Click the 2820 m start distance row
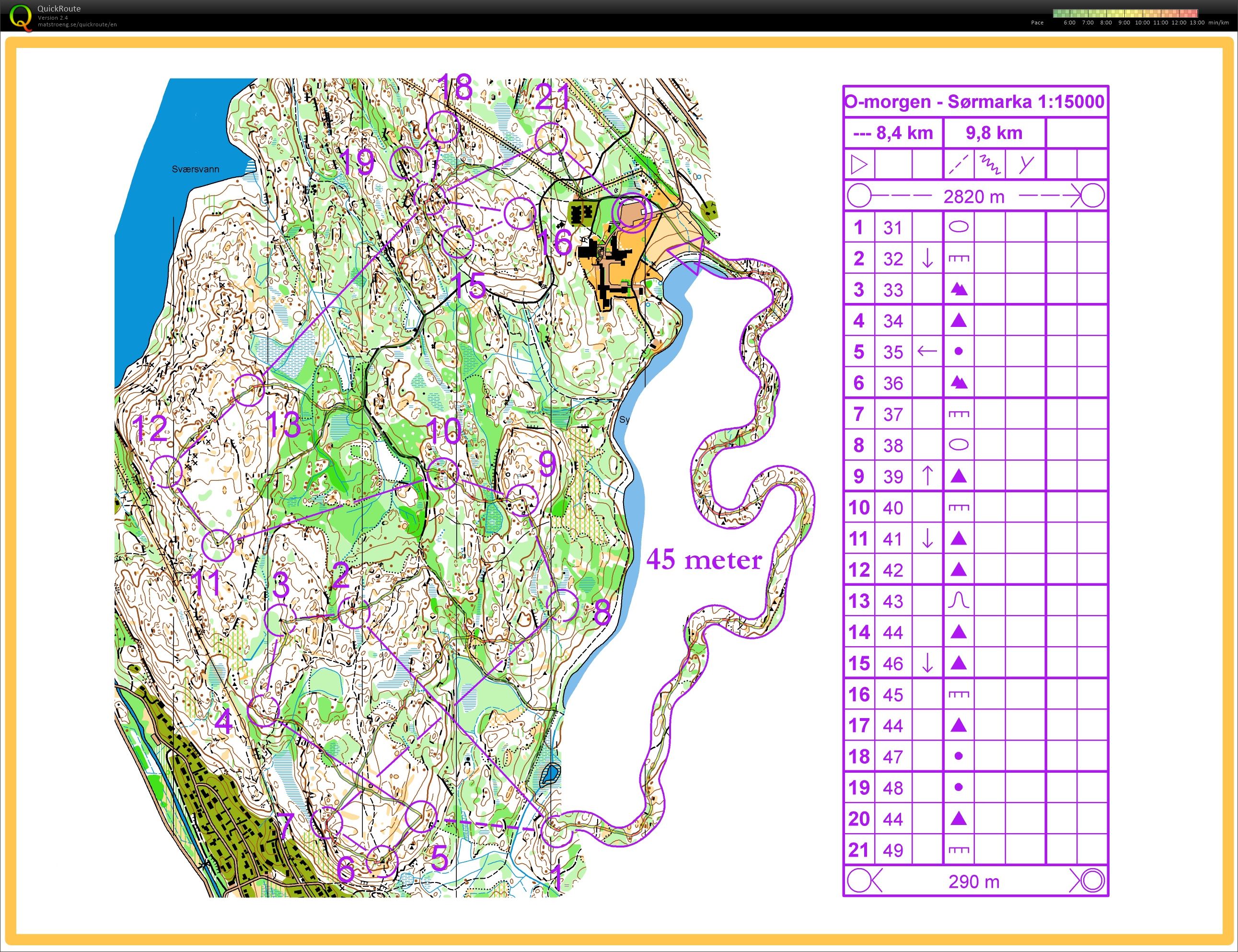The height and width of the screenshot is (952, 1238). [x=974, y=197]
